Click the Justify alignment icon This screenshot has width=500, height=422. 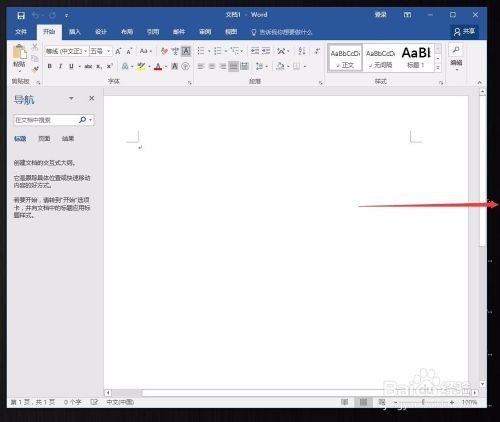click(234, 66)
